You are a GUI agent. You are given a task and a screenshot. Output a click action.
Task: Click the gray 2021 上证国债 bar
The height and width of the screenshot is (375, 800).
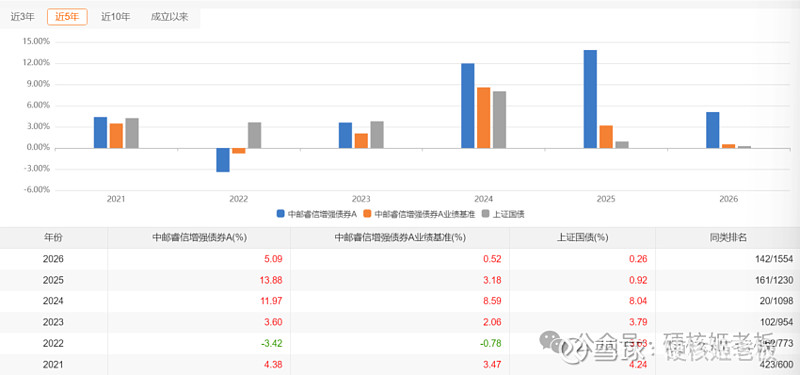click(132, 133)
